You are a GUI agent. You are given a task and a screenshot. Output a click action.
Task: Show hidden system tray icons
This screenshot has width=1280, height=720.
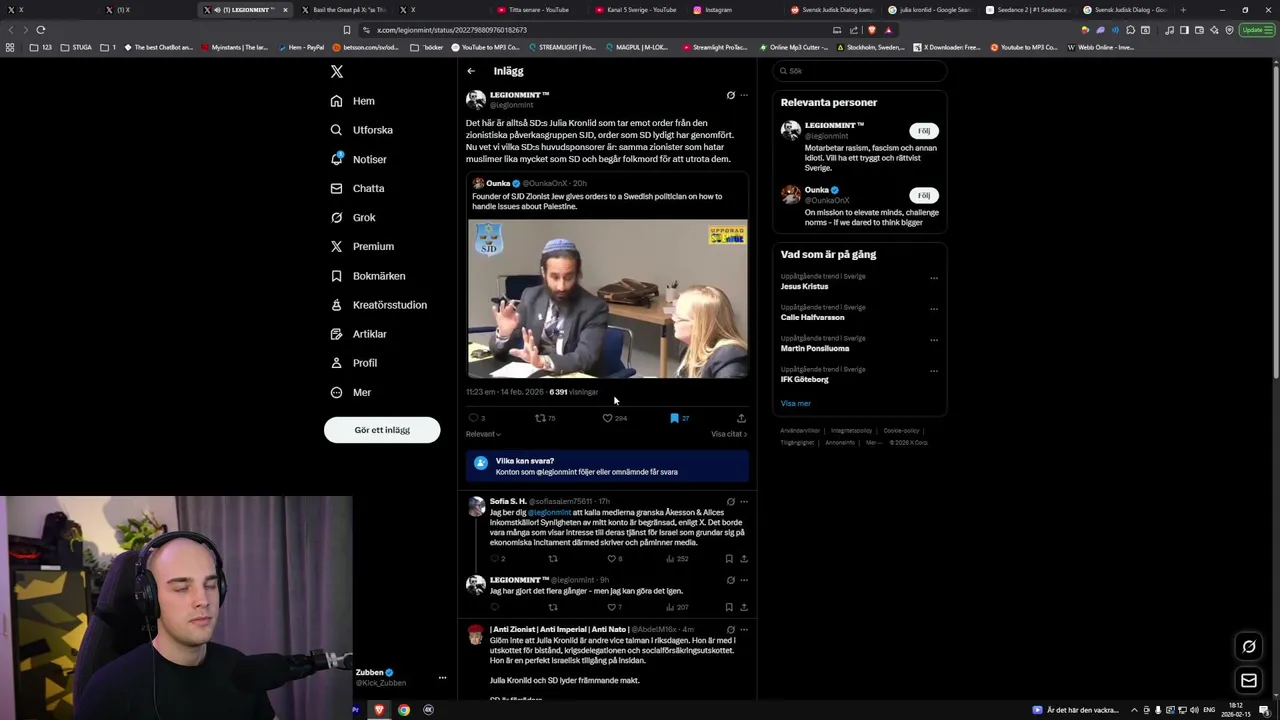[x=1134, y=710]
